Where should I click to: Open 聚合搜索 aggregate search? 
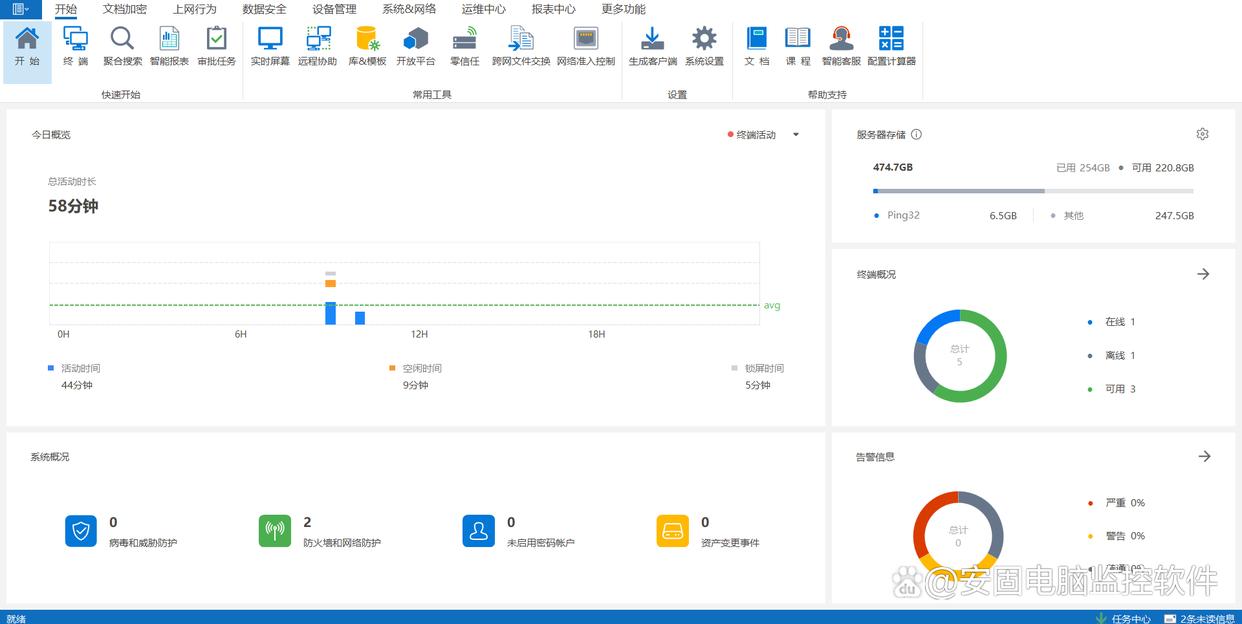point(122,46)
